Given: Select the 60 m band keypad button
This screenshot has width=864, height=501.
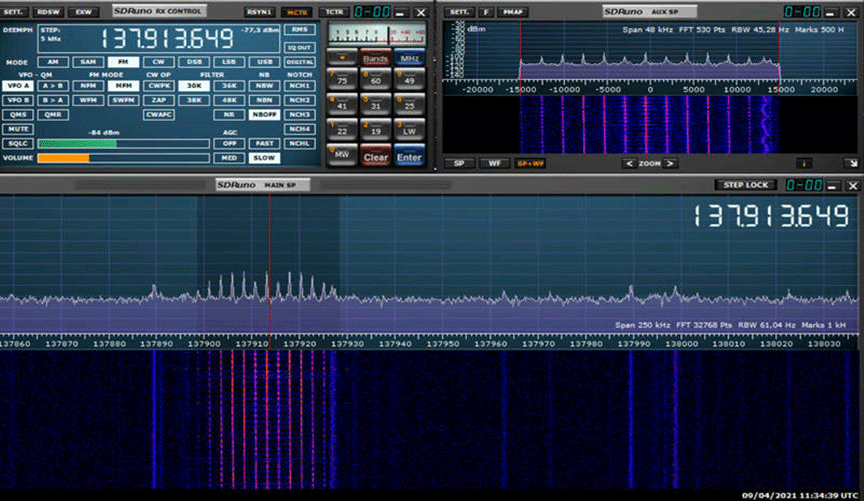Looking at the screenshot, I should pos(376,79).
